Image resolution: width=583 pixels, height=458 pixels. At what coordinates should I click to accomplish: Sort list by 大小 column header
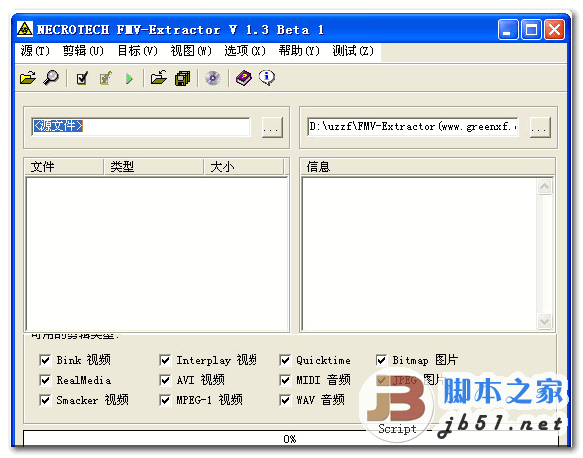click(244, 167)
